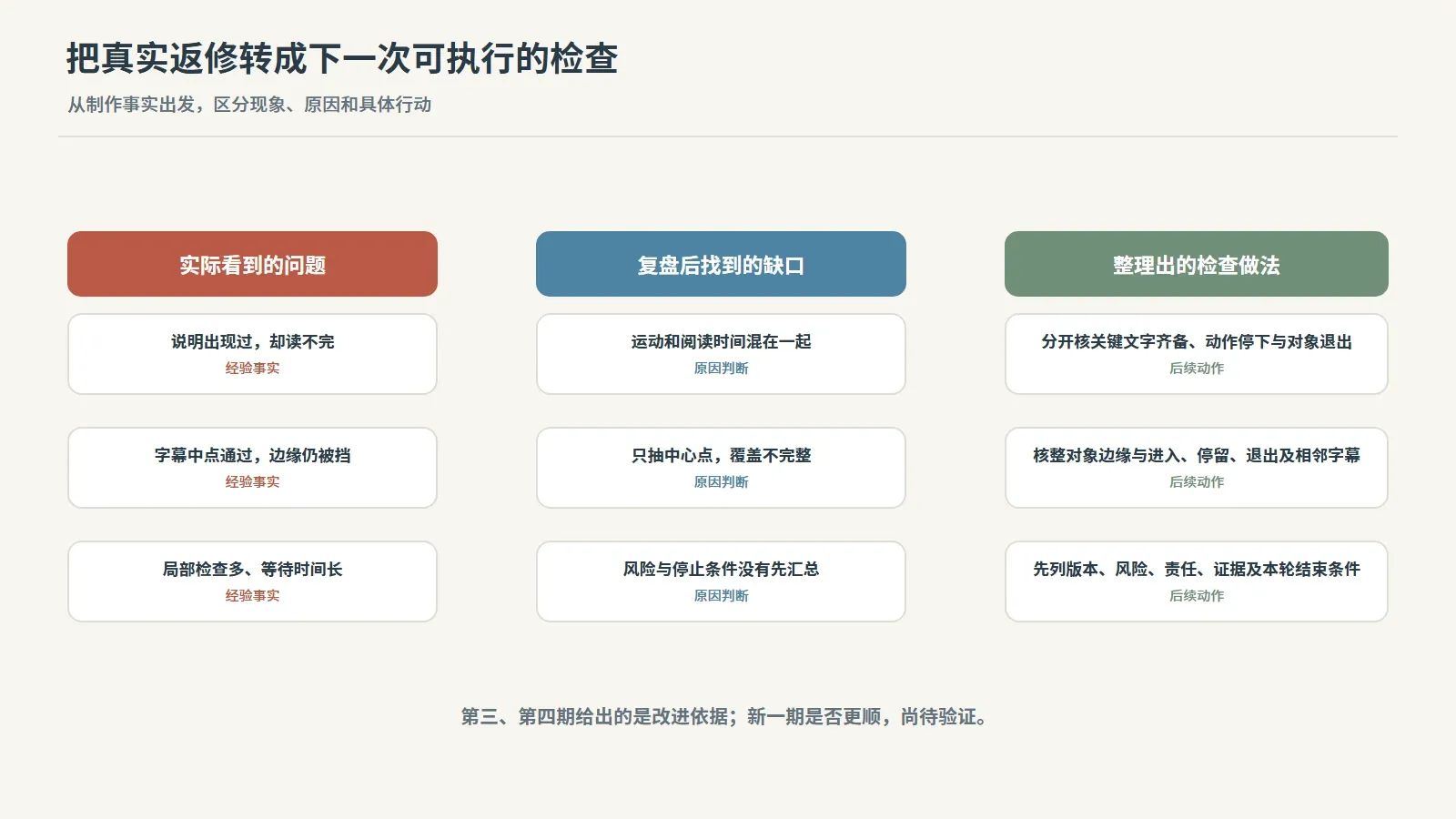
Task: Click the card text "只抽中心点，覆盖不完整"
Action: tap(721, 456)
